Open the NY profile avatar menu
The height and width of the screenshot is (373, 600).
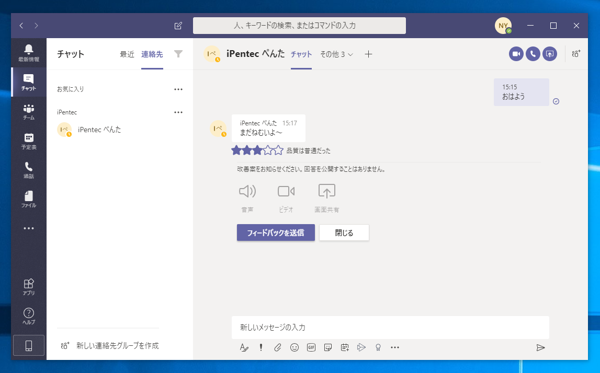[x=503, y=26]
